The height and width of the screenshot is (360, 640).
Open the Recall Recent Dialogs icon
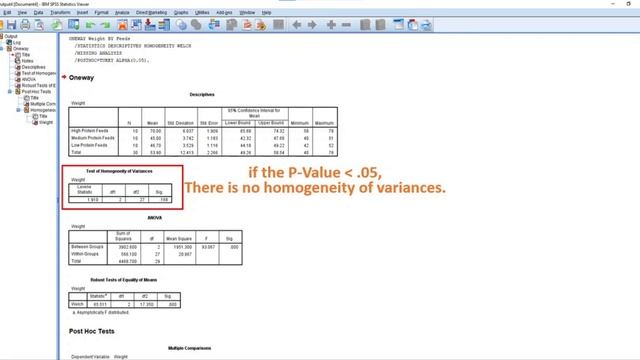[x=74, y=25]
